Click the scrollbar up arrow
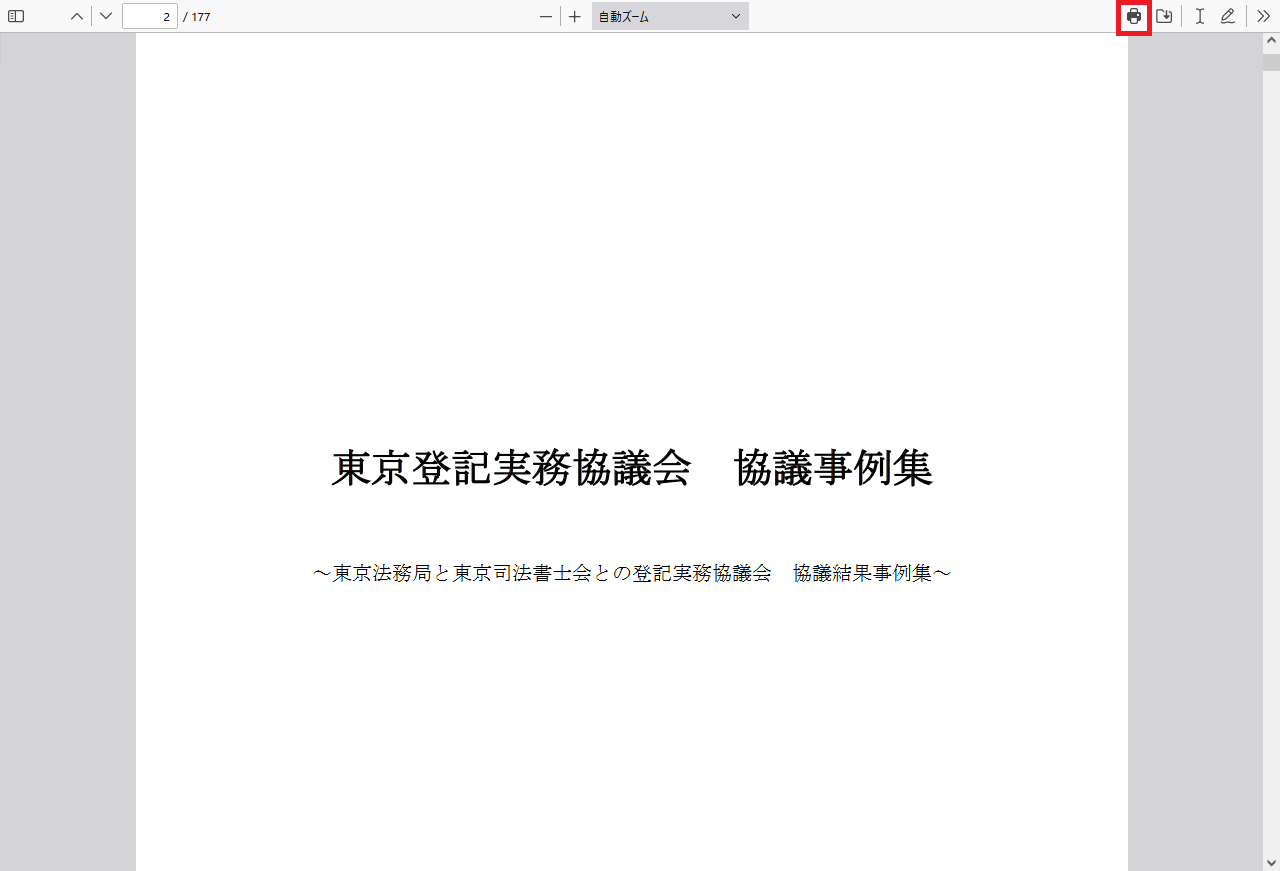 pyautogui.click(x=1271, y=42)
